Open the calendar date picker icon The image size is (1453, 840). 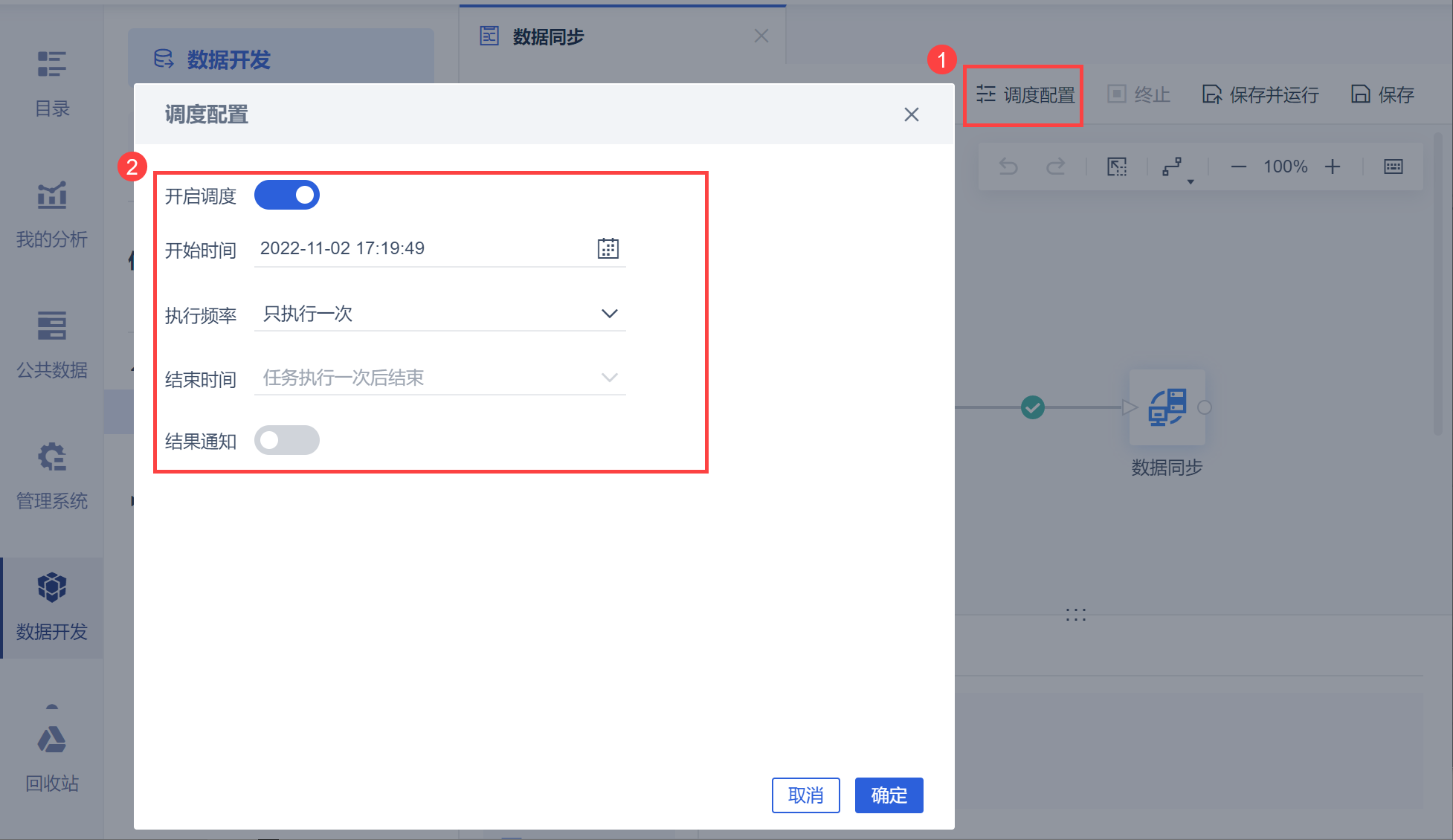coord(608,248)
